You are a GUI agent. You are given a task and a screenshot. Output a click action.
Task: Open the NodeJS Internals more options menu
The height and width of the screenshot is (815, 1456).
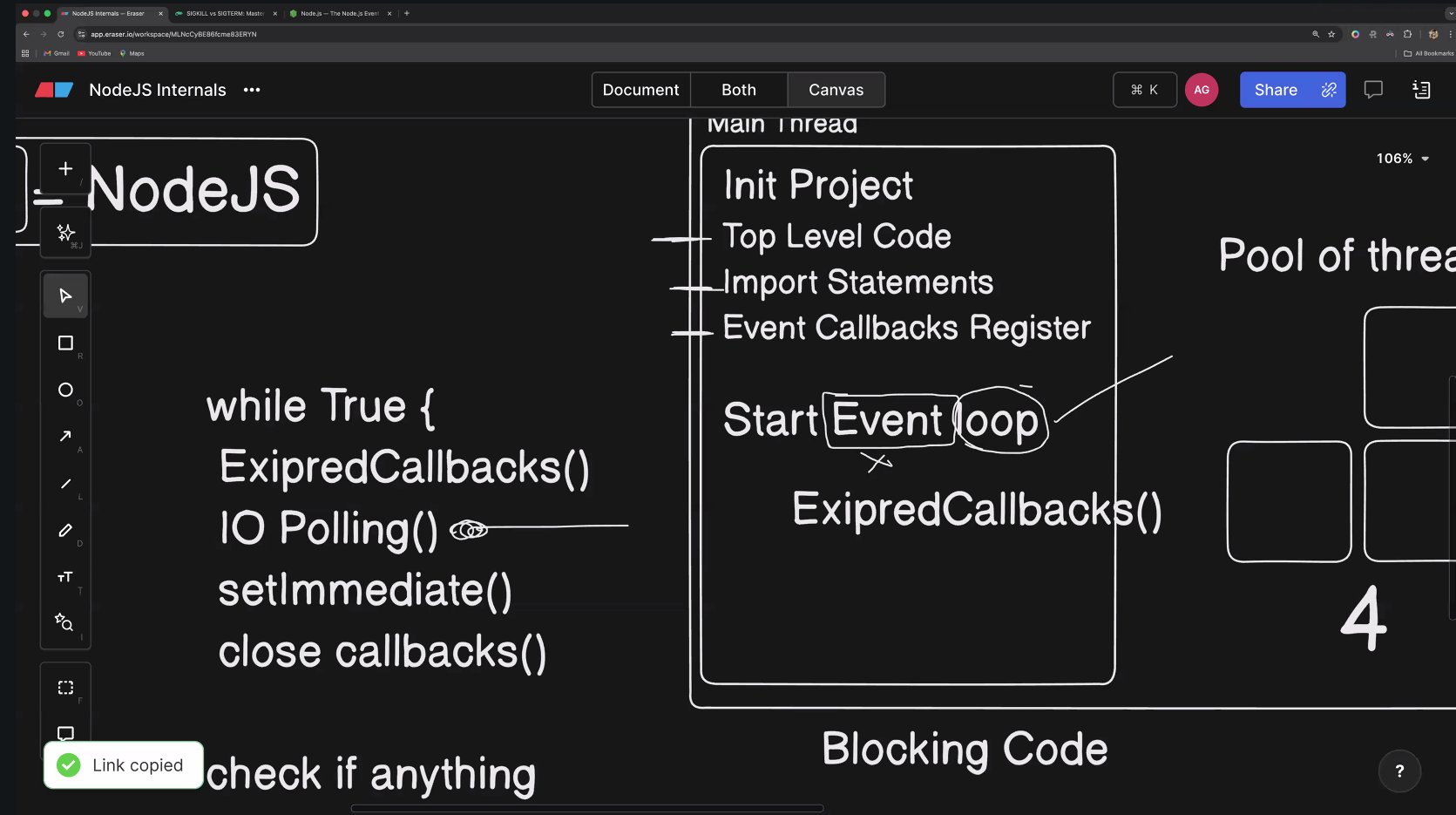[x=252, y=90]
